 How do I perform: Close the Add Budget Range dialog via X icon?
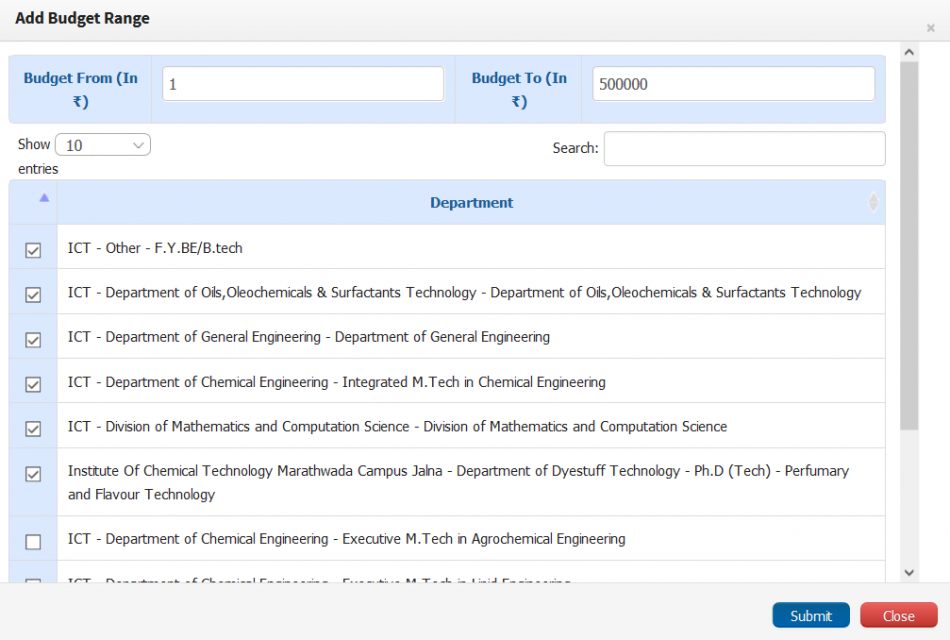[931, 28]
